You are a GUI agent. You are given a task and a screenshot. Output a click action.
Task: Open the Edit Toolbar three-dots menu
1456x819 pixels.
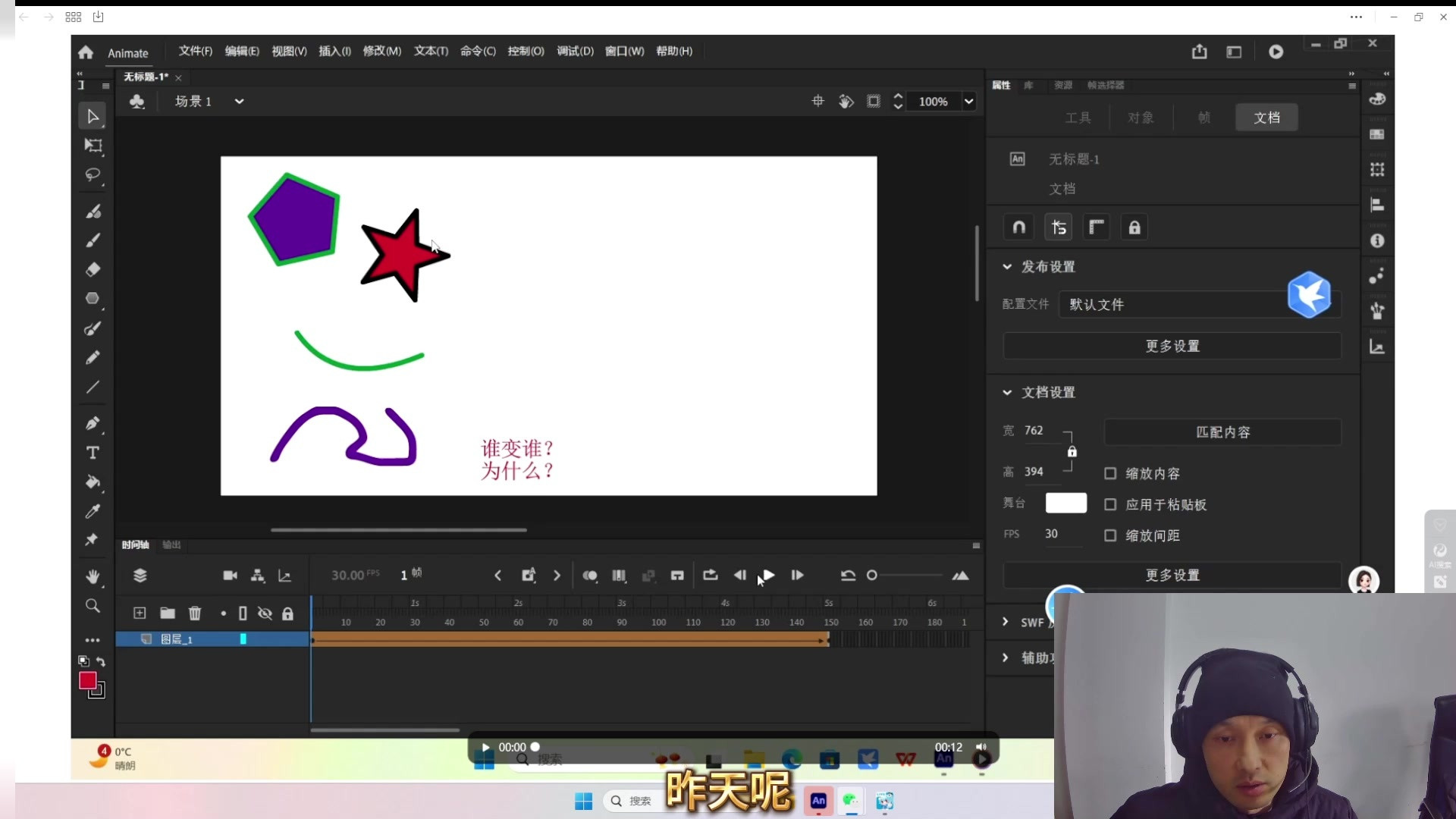coord(93,640)
